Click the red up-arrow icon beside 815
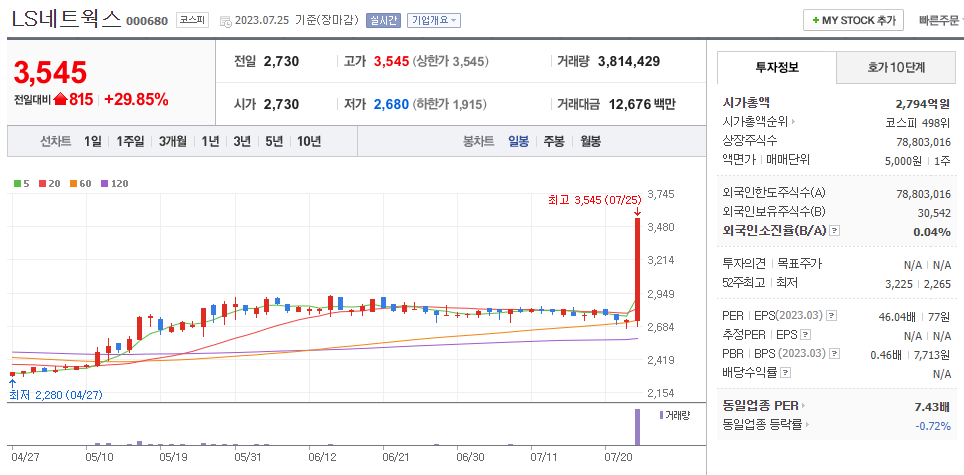964x475 pixels. click(x=60, y=99)
